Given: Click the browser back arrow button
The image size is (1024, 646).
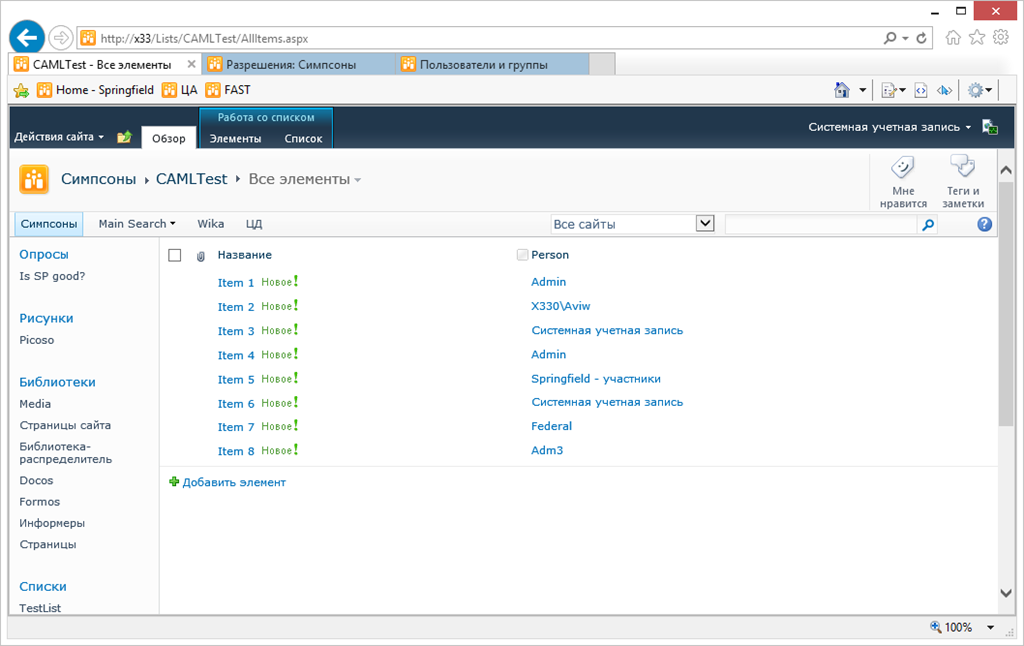Looking at the screenshot, I should coord(27,37).
